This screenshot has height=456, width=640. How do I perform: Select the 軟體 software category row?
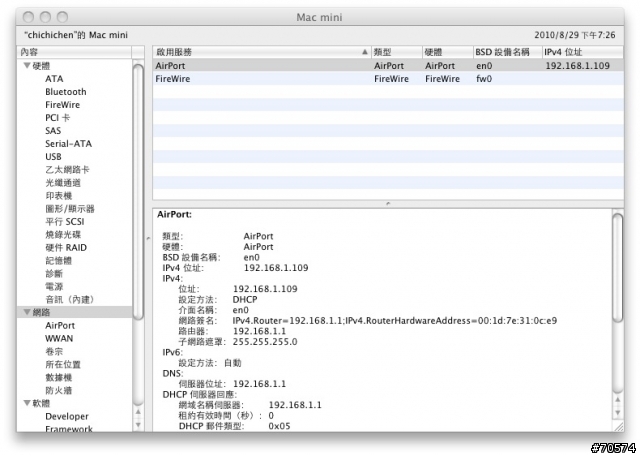(x=75, y=403)
